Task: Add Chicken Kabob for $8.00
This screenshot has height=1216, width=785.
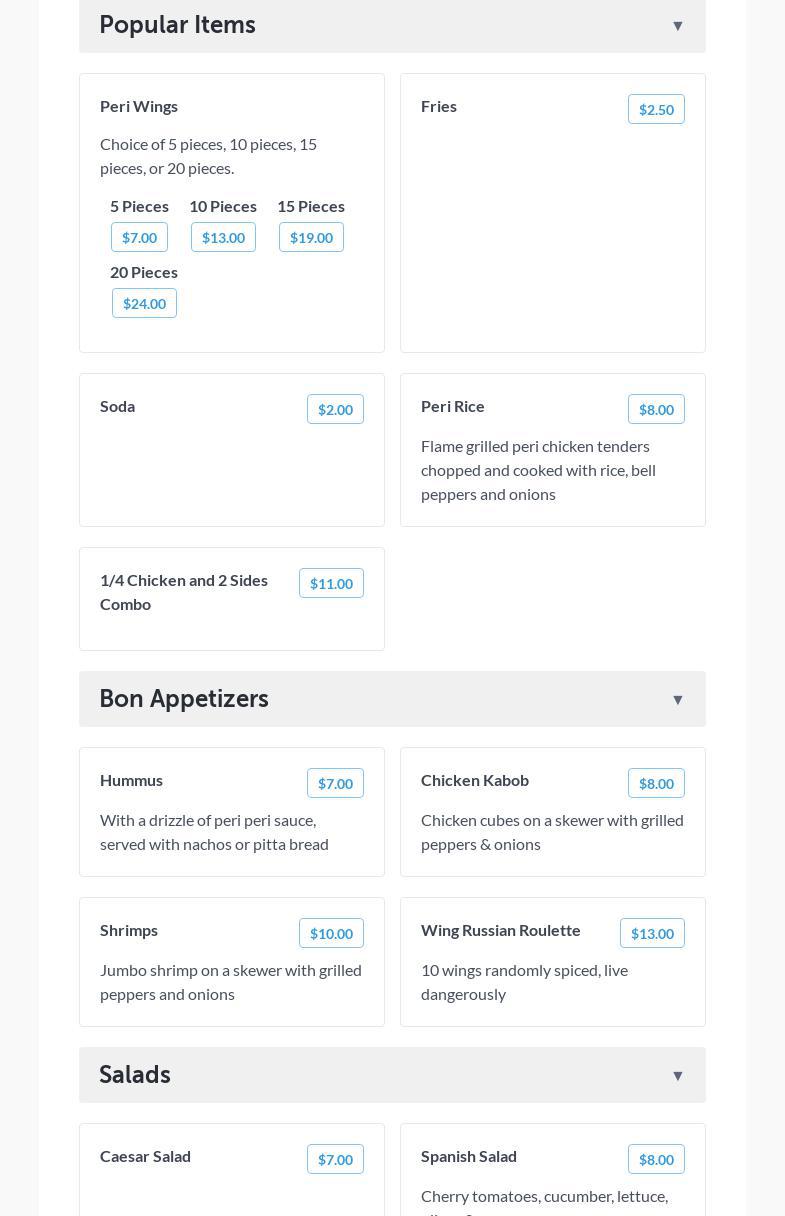Action: pos(656,784)
